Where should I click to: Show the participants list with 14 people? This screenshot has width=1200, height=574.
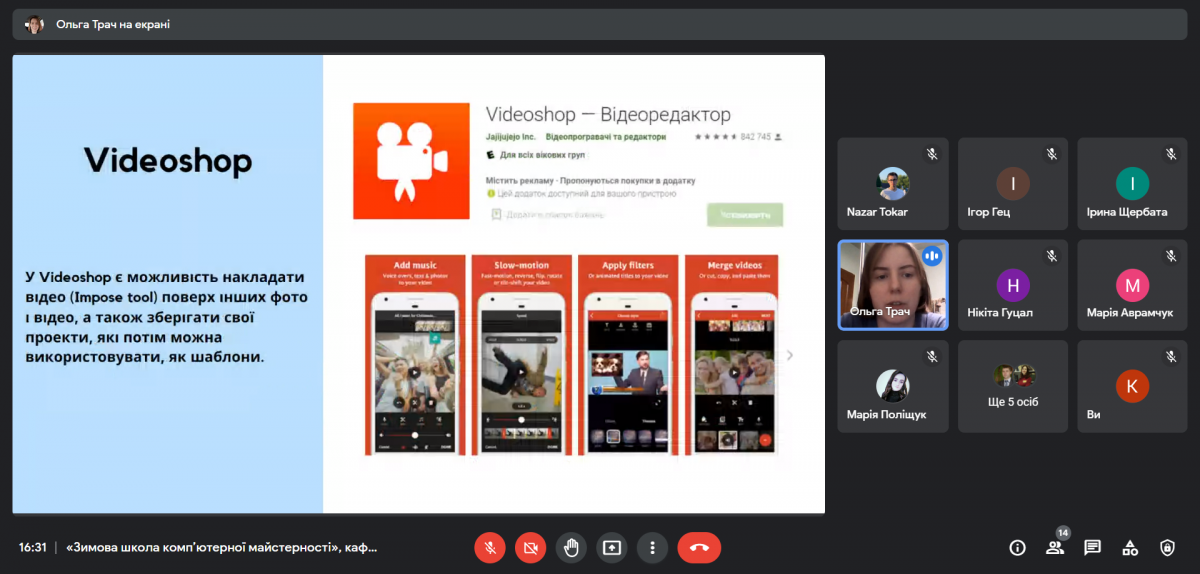pyautogui.click(x=1055, y=547)
